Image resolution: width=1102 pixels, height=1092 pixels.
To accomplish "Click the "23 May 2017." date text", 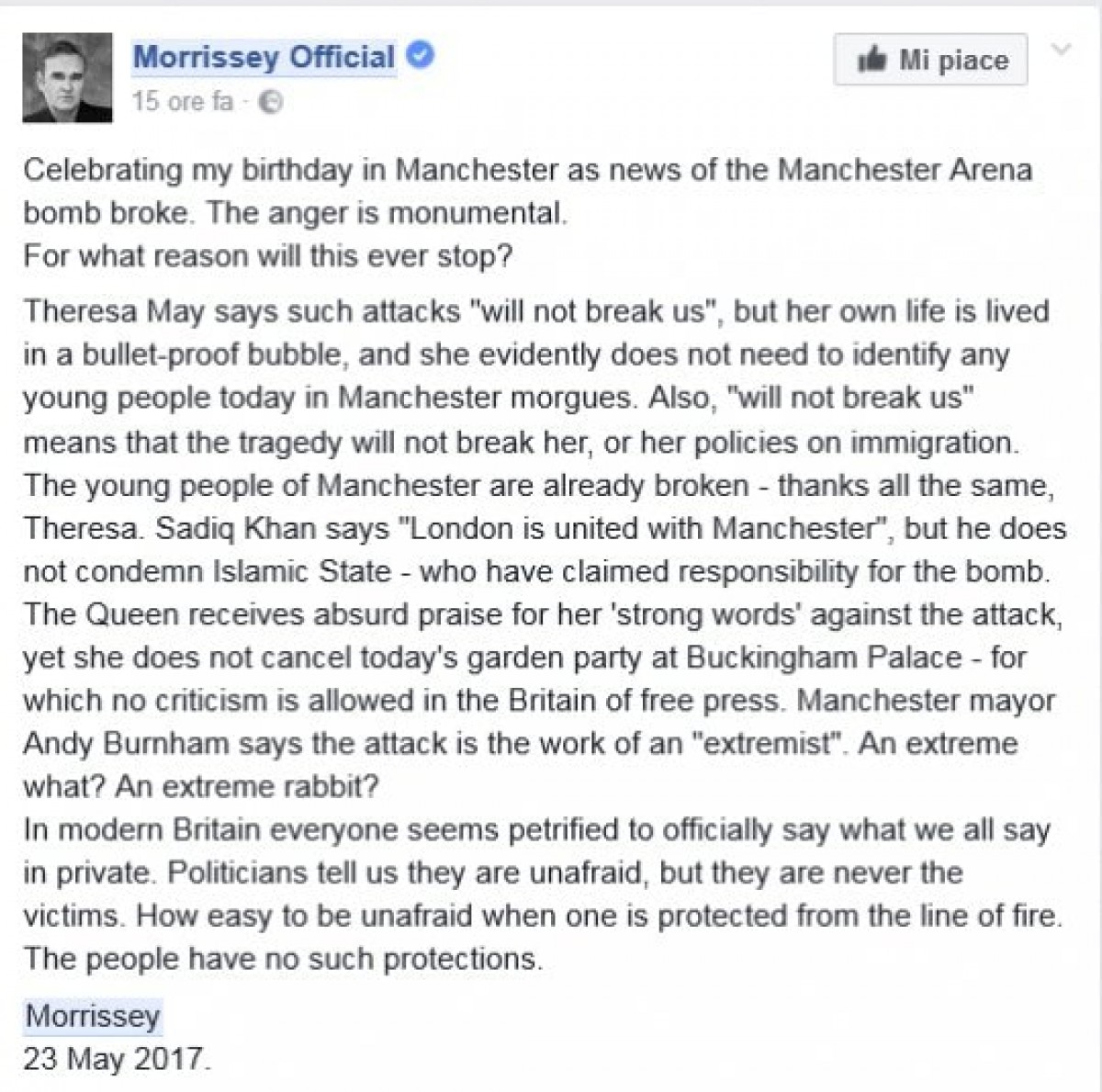I will [117, 1059].
